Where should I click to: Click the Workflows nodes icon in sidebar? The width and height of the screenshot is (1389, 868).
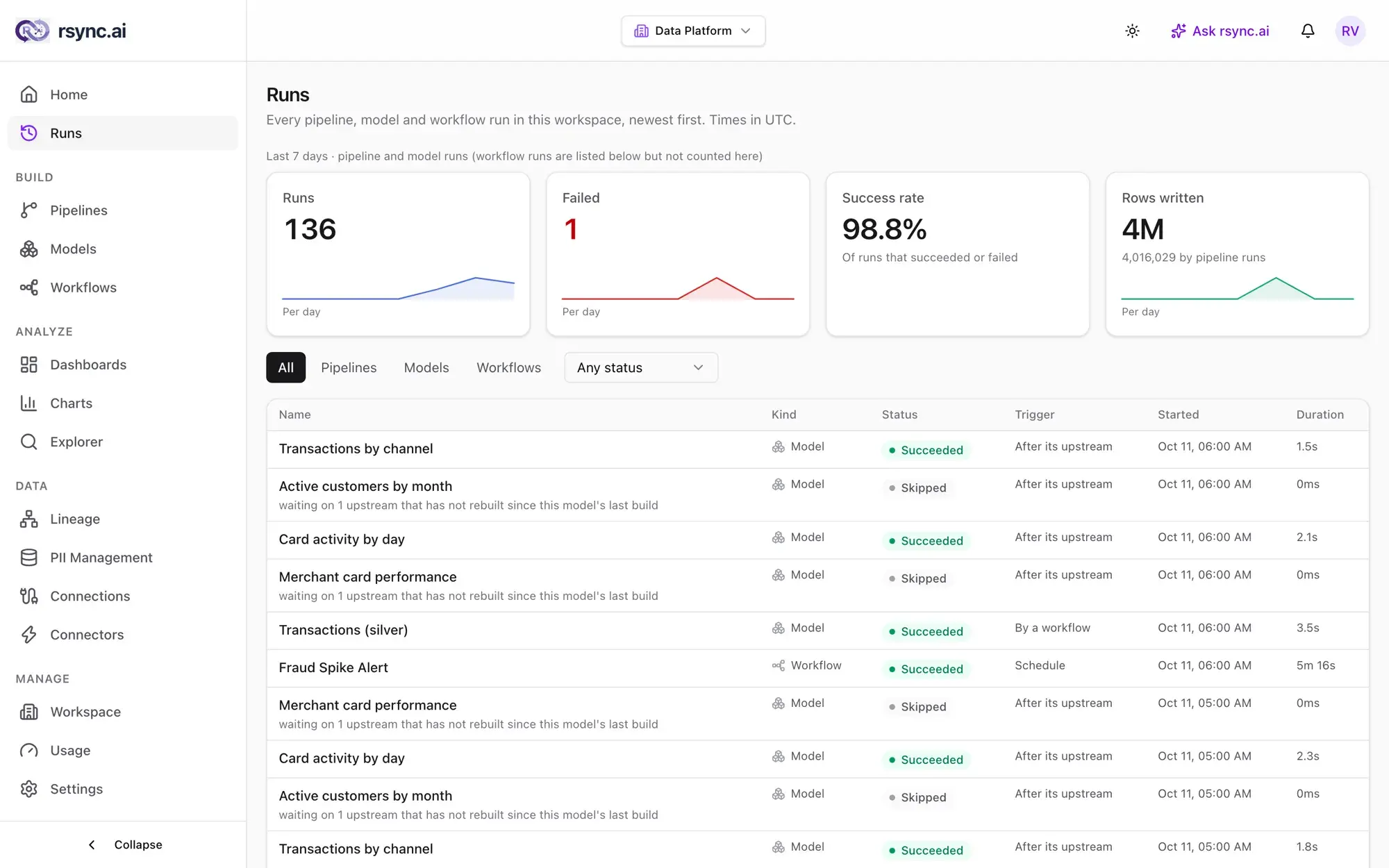pyautogui.click(x=28, y=287)
